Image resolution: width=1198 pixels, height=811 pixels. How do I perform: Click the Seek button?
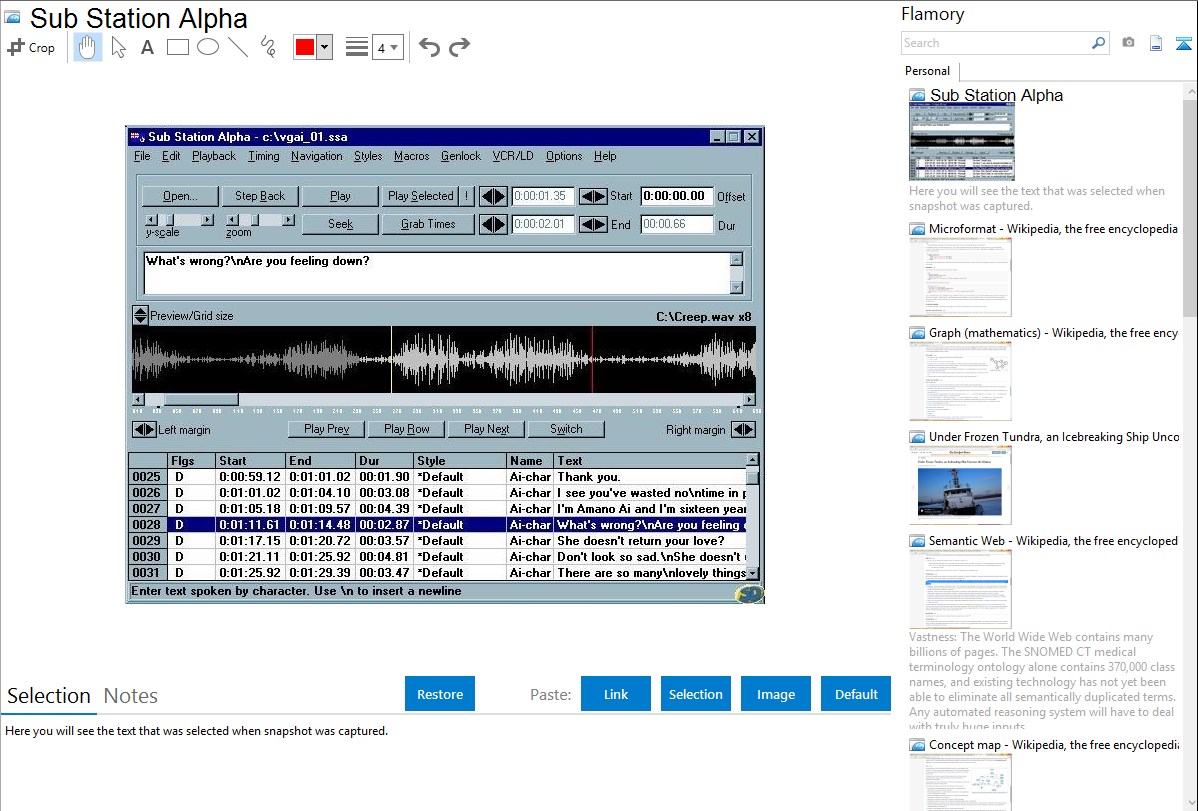coord(340,224)
